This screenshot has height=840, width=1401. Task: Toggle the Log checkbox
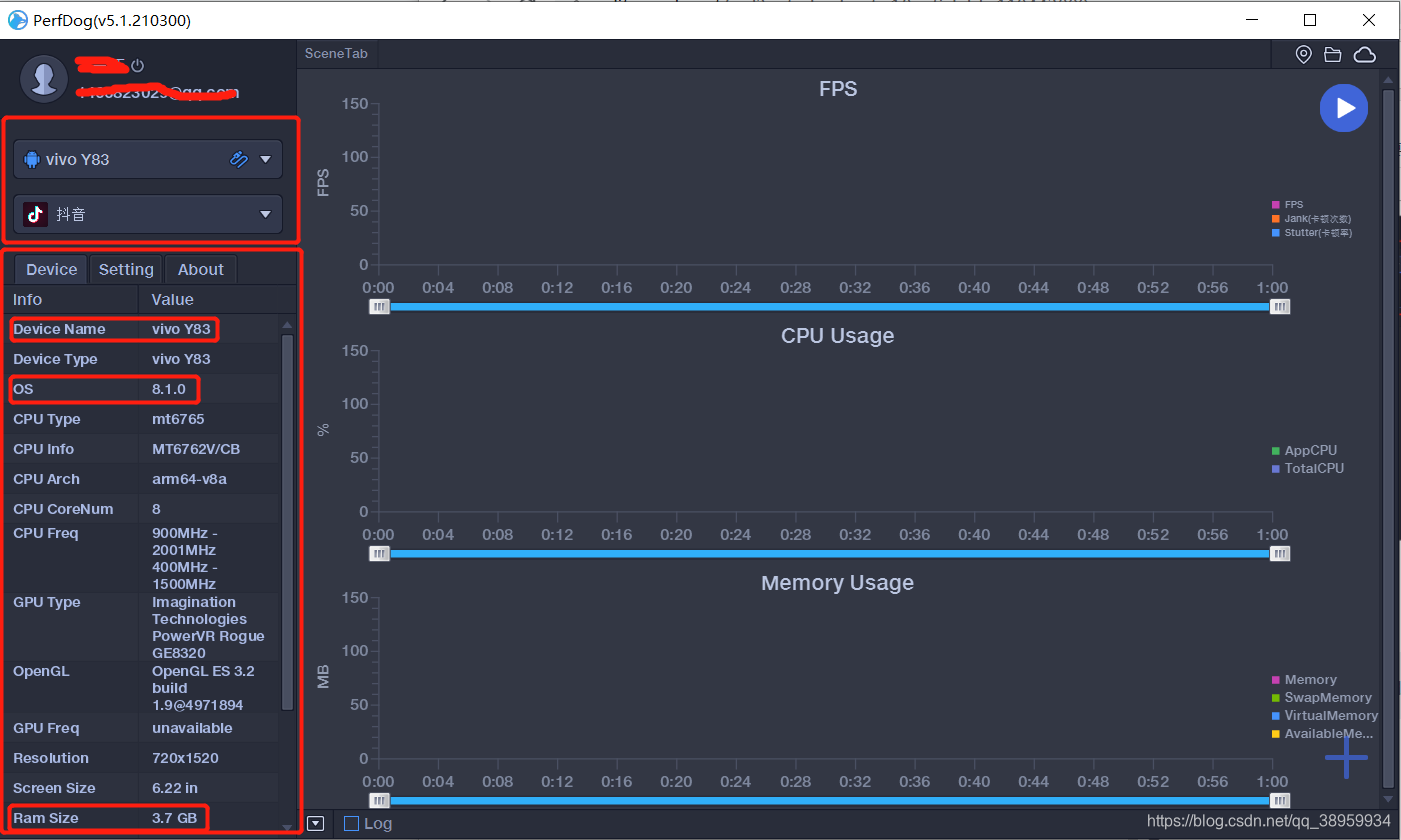coord(351,823)
